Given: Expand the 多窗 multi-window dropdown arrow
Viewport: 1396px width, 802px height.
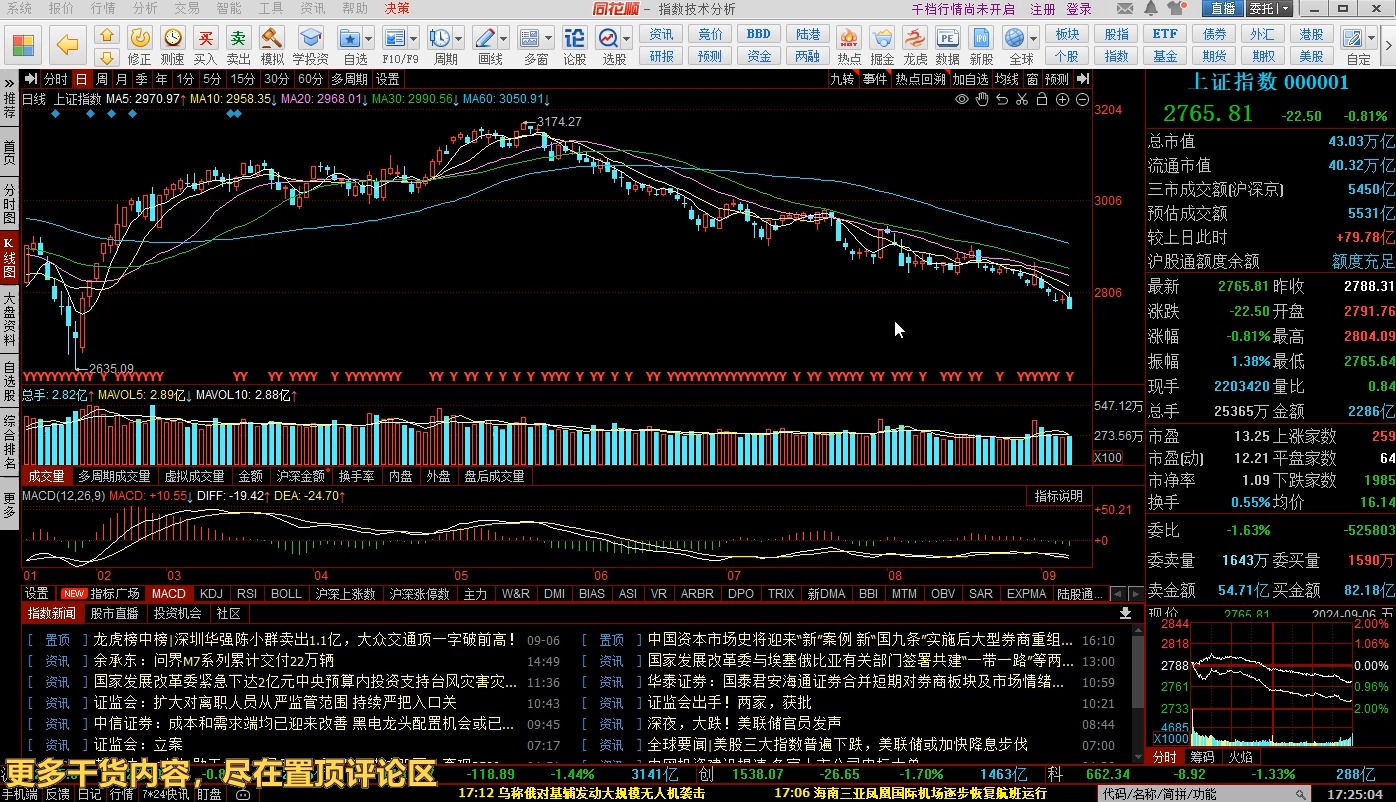Looking at the screenshot, I should pyautogui.click(x=548, y=39).
